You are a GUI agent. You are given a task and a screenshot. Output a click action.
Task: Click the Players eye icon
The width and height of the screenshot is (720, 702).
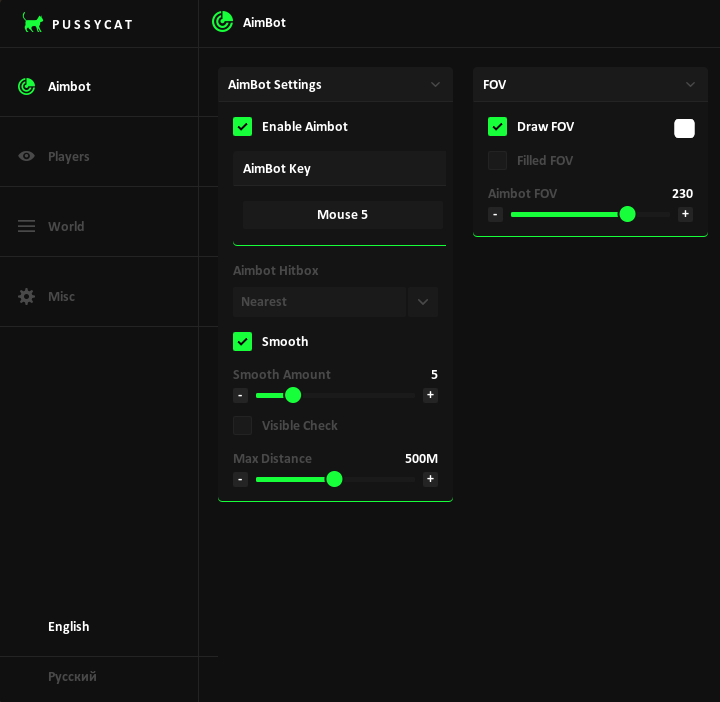pyautogui.click(x=27, y=156)
